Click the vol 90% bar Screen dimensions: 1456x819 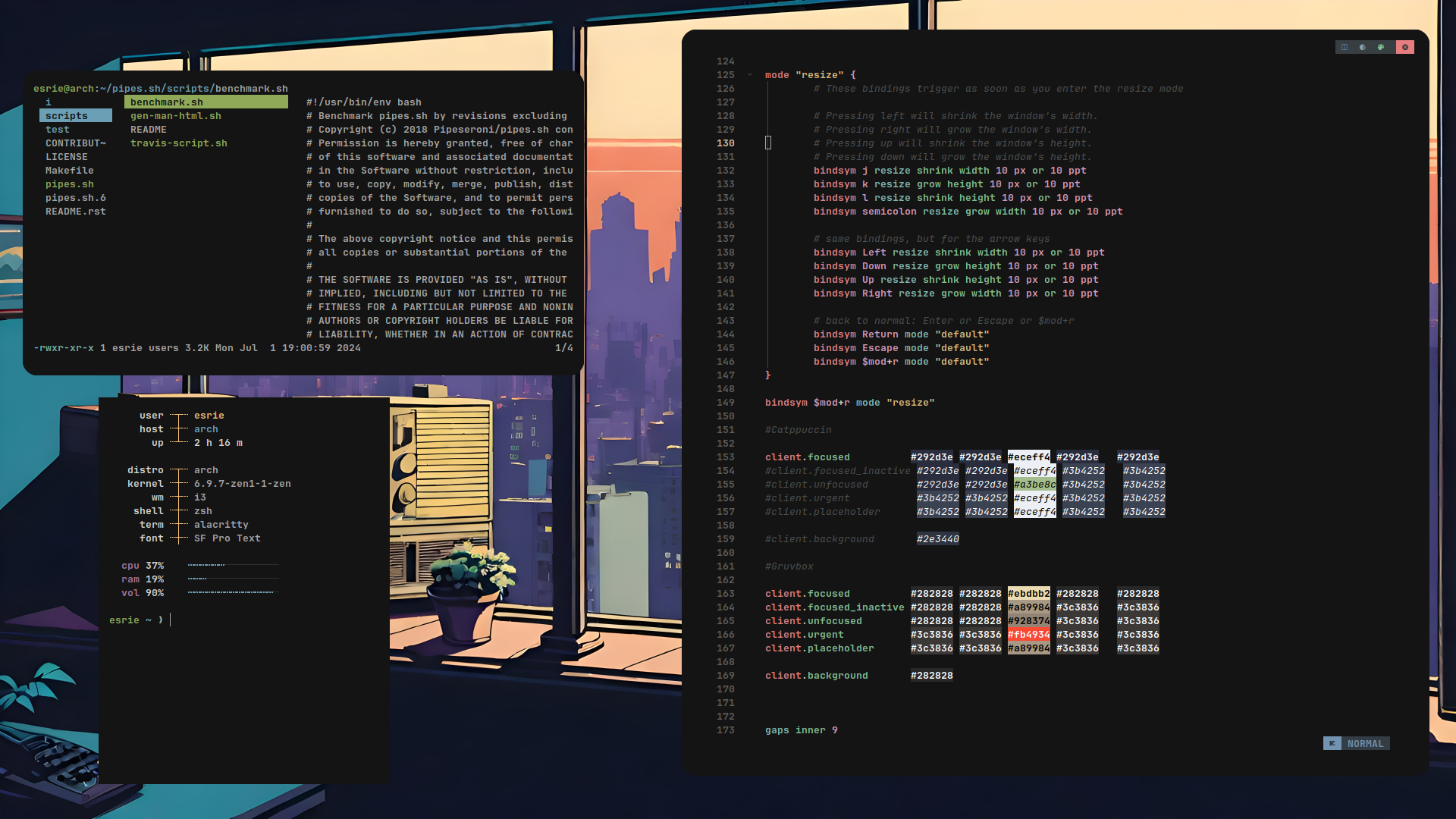click(232, 592)
